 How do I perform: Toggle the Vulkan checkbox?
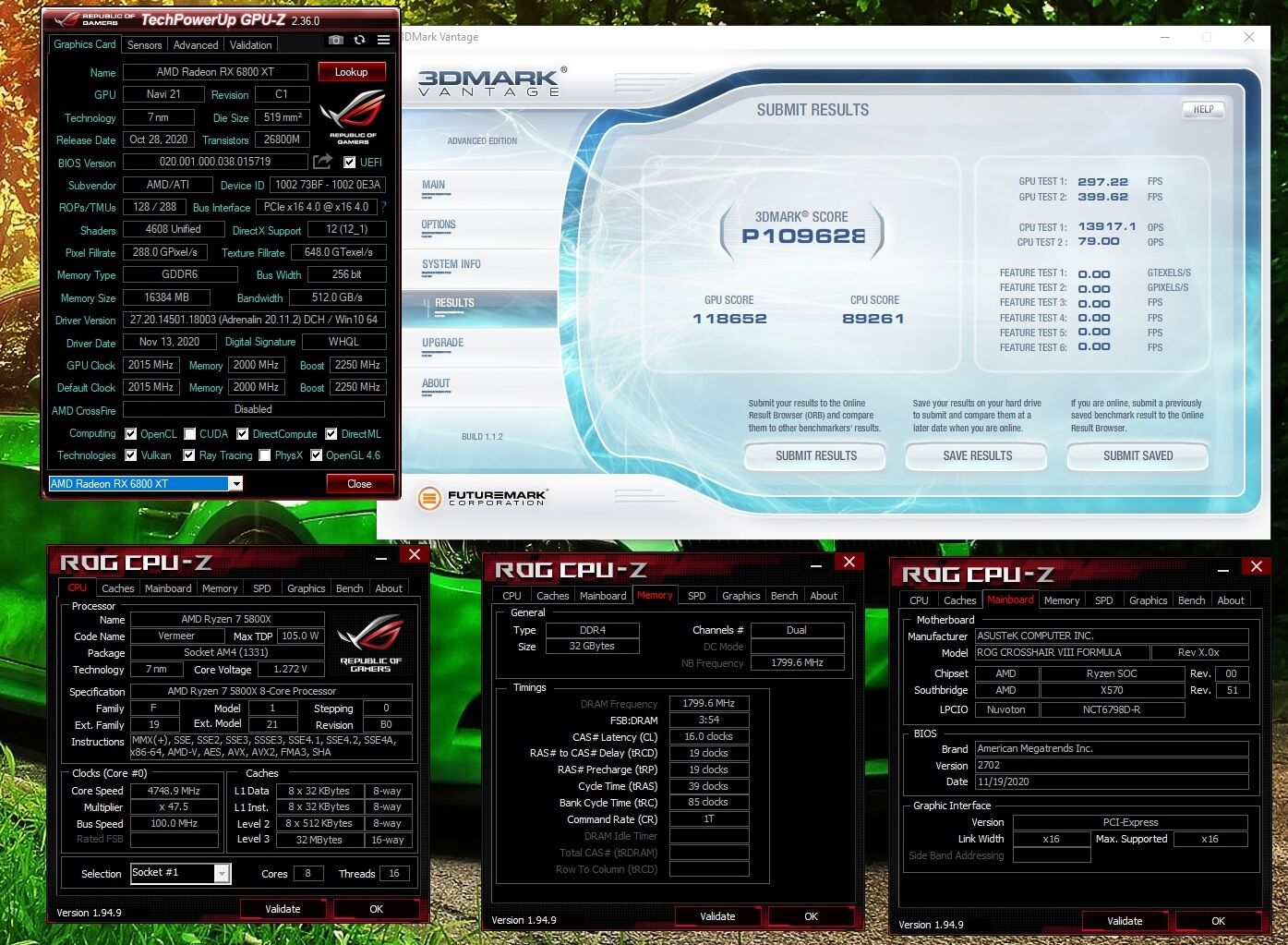[131, 454]
